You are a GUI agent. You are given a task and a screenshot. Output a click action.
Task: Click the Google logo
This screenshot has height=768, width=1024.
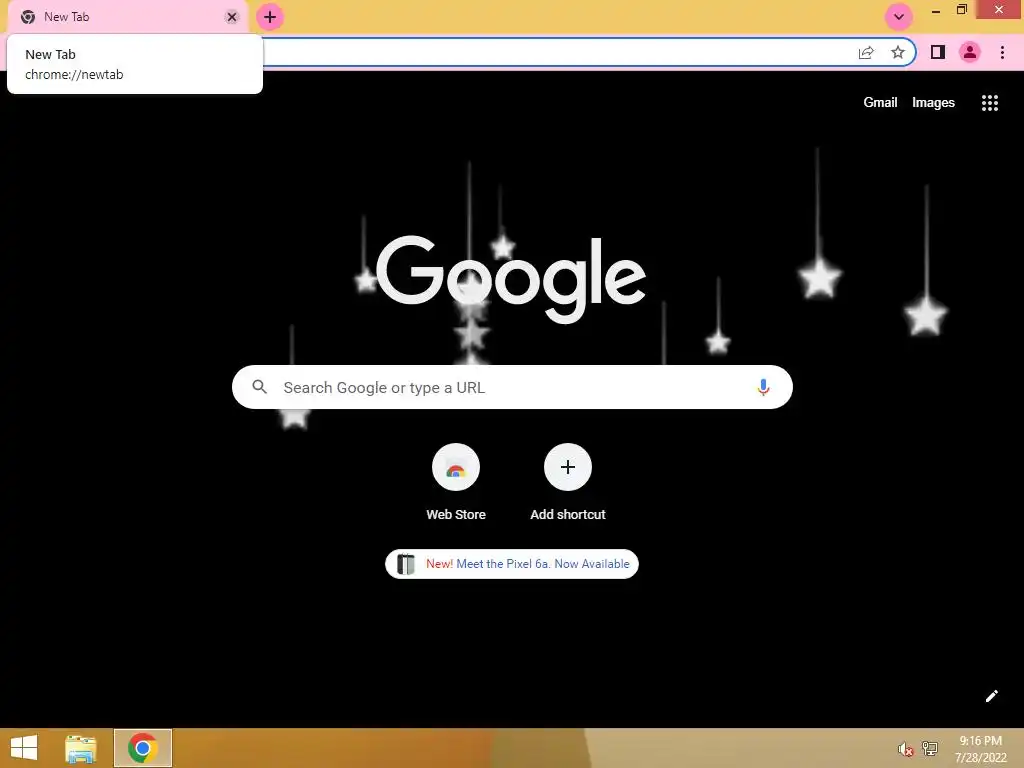(x=511, y=279)
